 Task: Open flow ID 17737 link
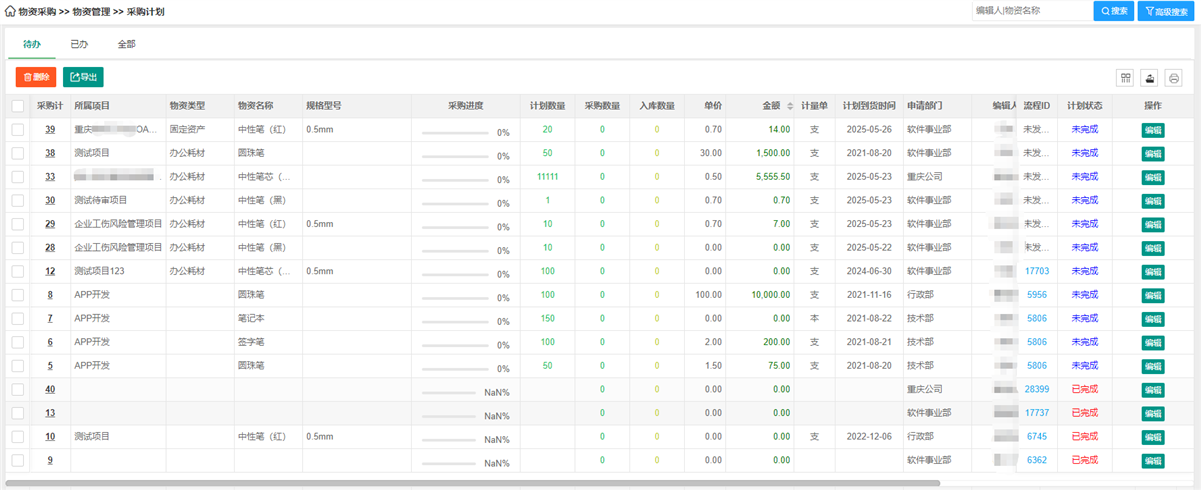(x=1037, y=413)
